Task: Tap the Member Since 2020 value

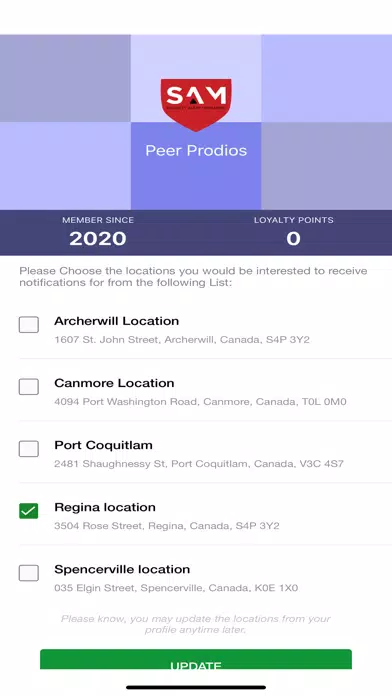Action: click(x=98, y=239)
